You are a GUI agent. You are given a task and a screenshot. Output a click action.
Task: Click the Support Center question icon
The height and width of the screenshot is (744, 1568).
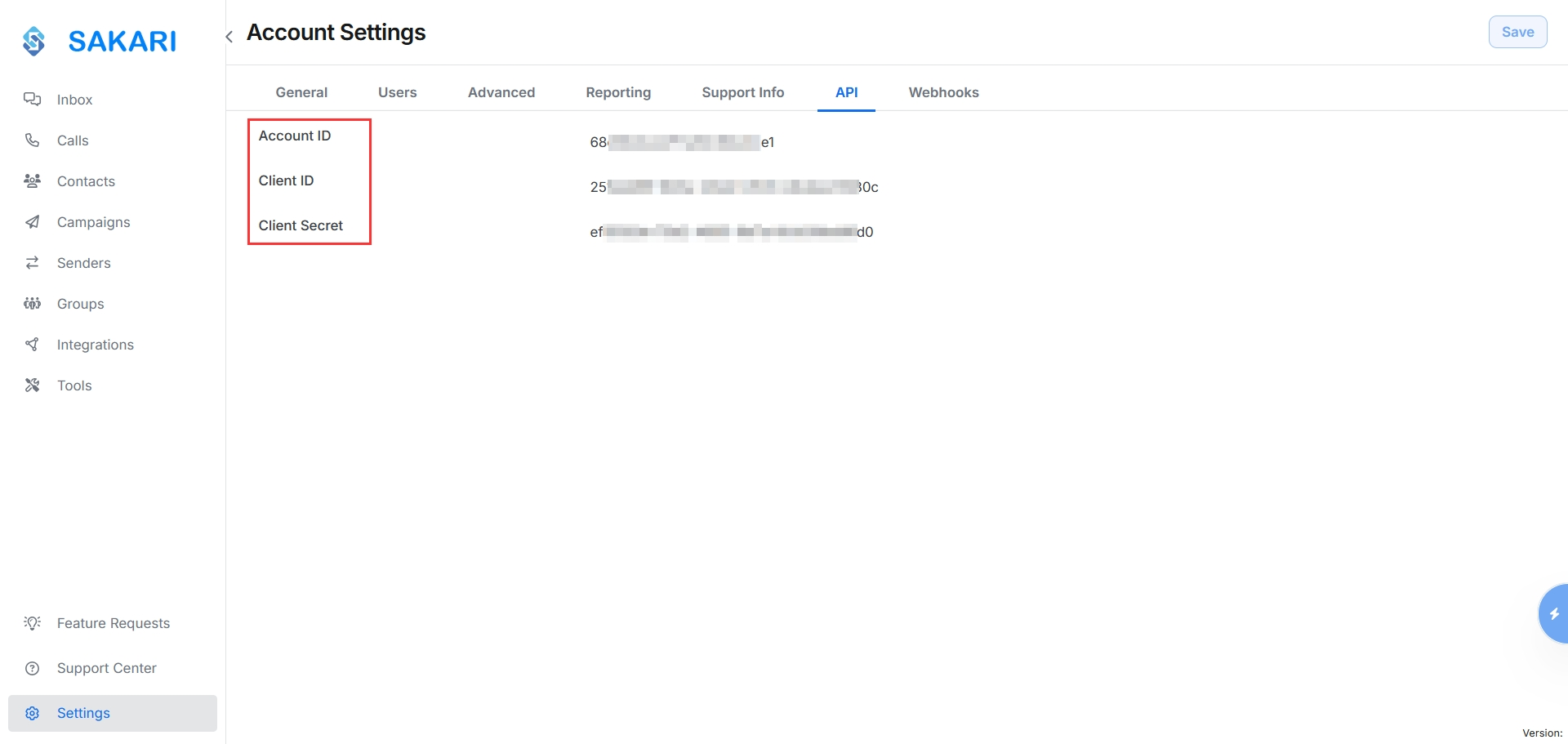[32, 668]
